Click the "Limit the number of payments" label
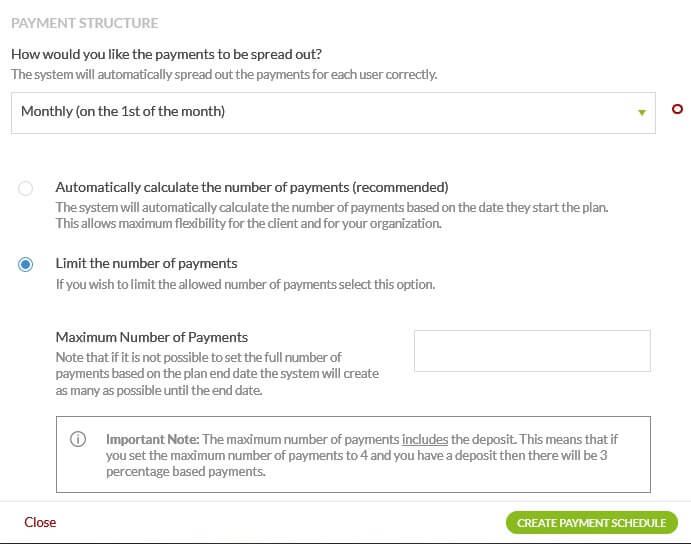Viewport: 691px width, 544px height. (x=146, y=263)
